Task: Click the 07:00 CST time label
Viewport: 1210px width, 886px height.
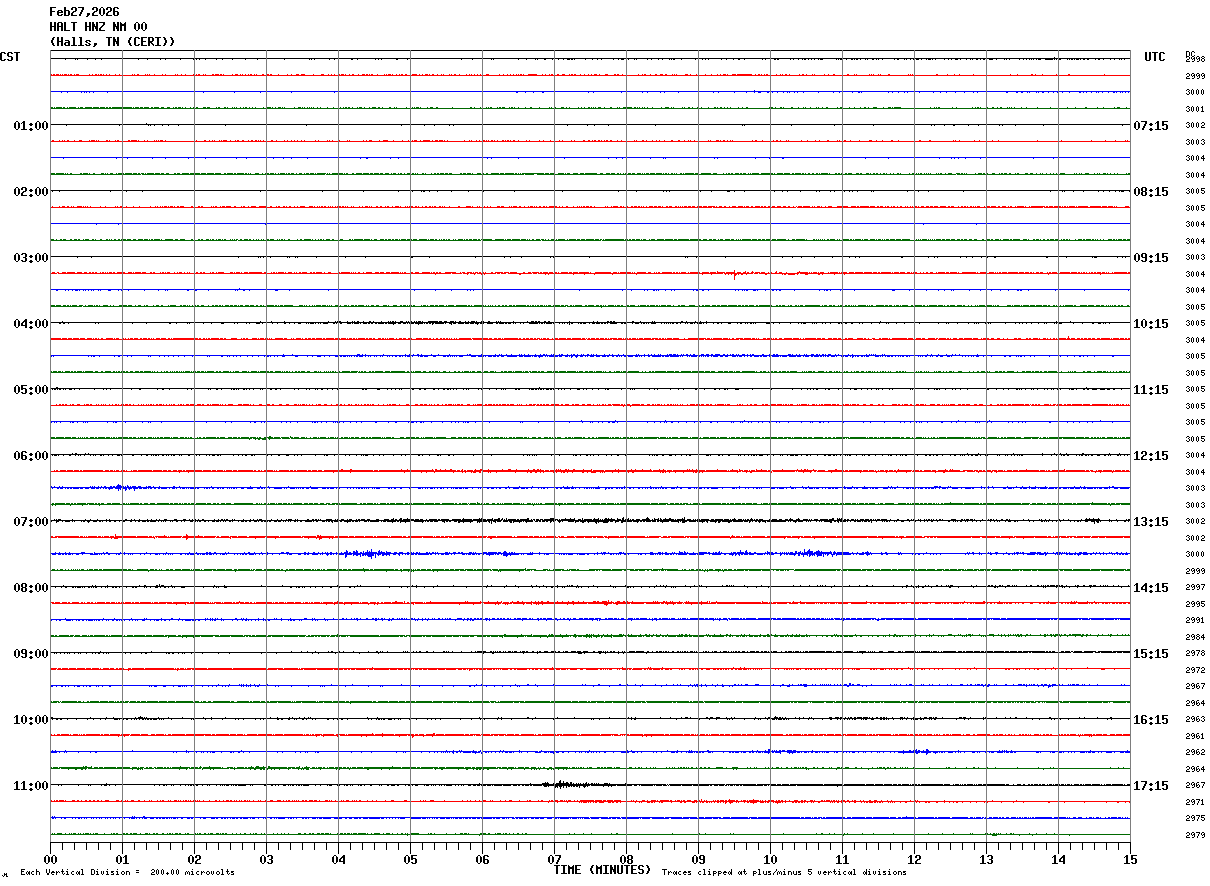Action: pos(31,522)
